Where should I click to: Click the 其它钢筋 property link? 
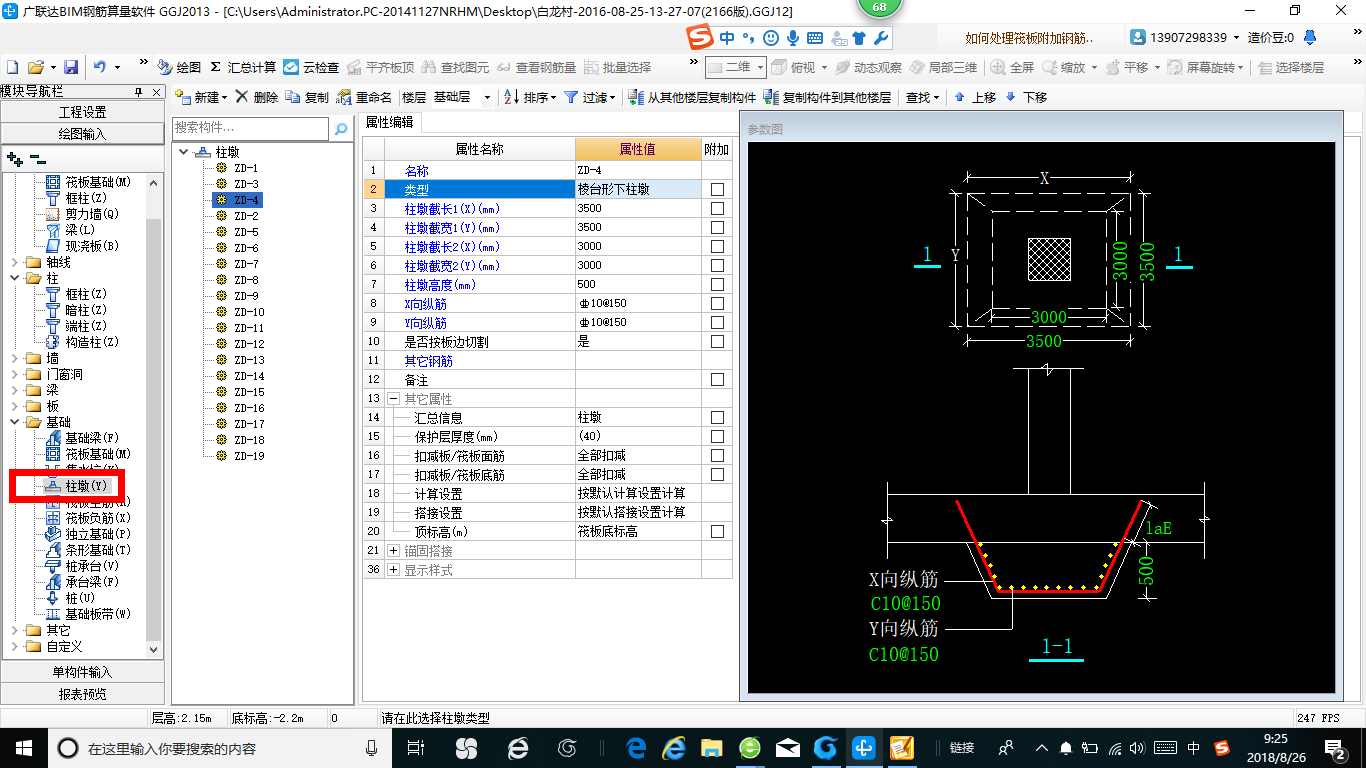tap(428, 360)
